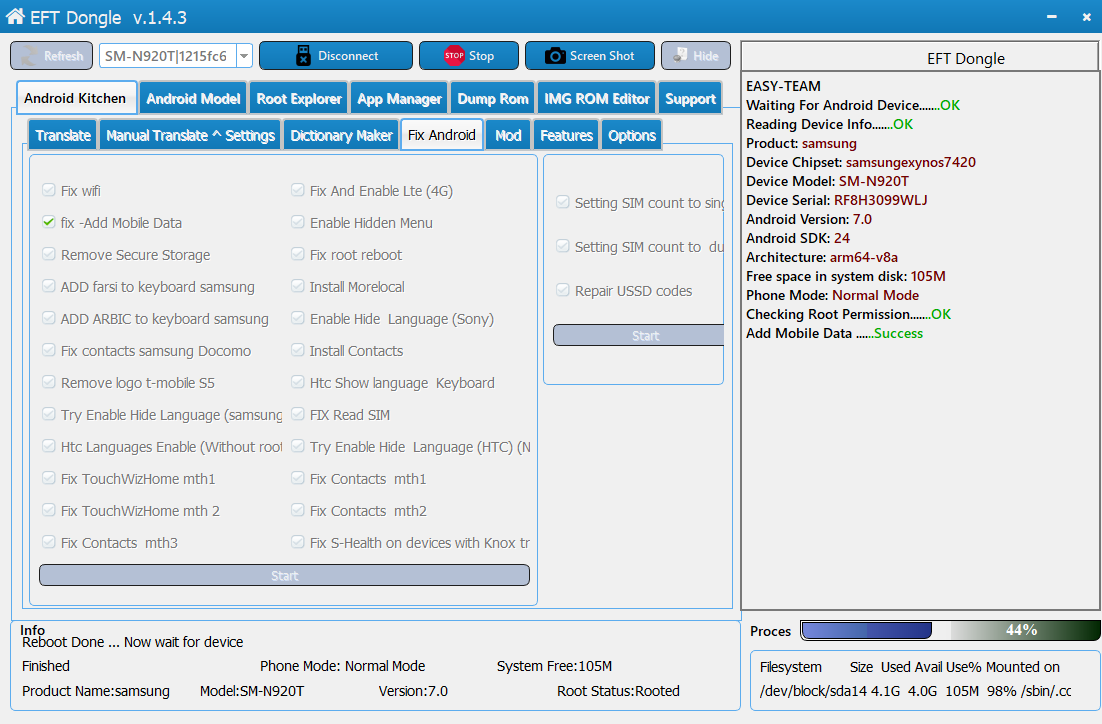Toggle Fix root reboot checkbox
This screenshot has height=724, width=1102.
tap(297, 254)
